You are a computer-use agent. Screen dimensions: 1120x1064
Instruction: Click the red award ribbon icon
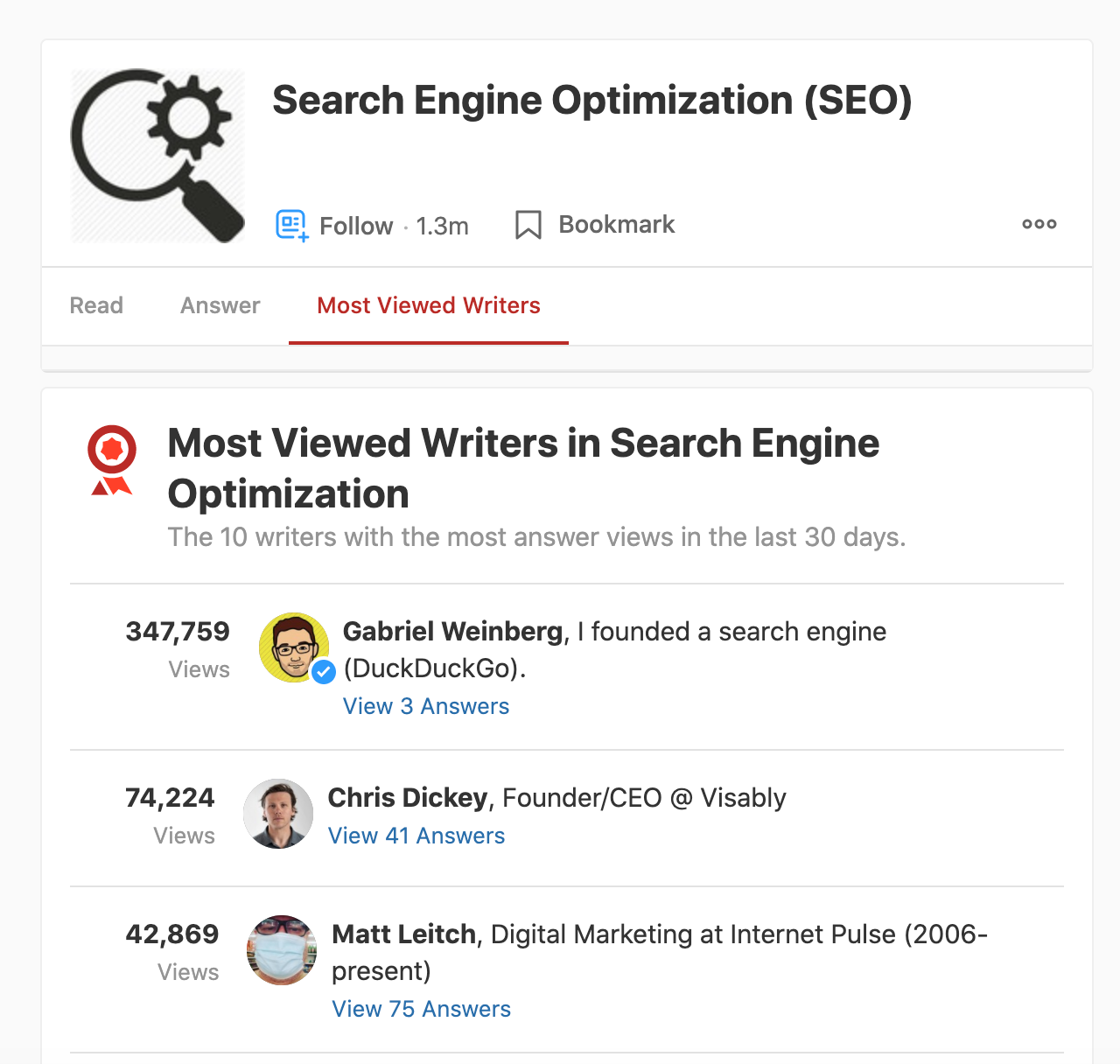(112, 460)
